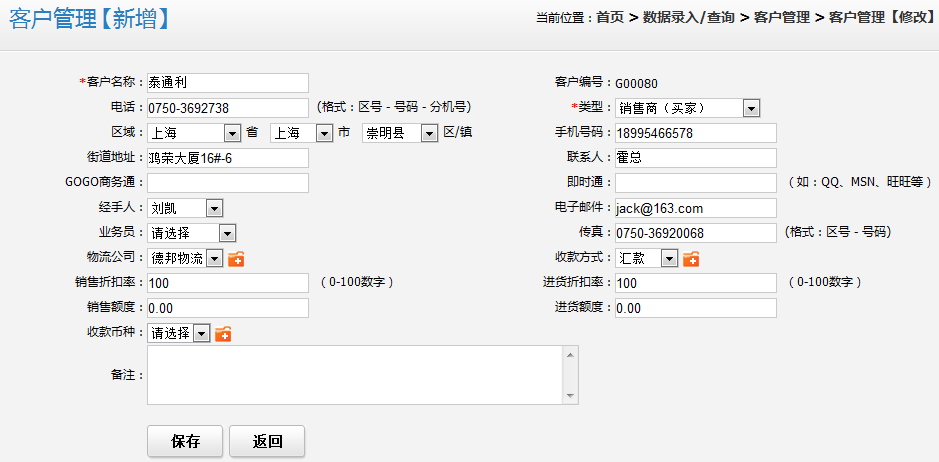
Task: Focus the 手机号码 input field
Action: (x=695, y=133)
